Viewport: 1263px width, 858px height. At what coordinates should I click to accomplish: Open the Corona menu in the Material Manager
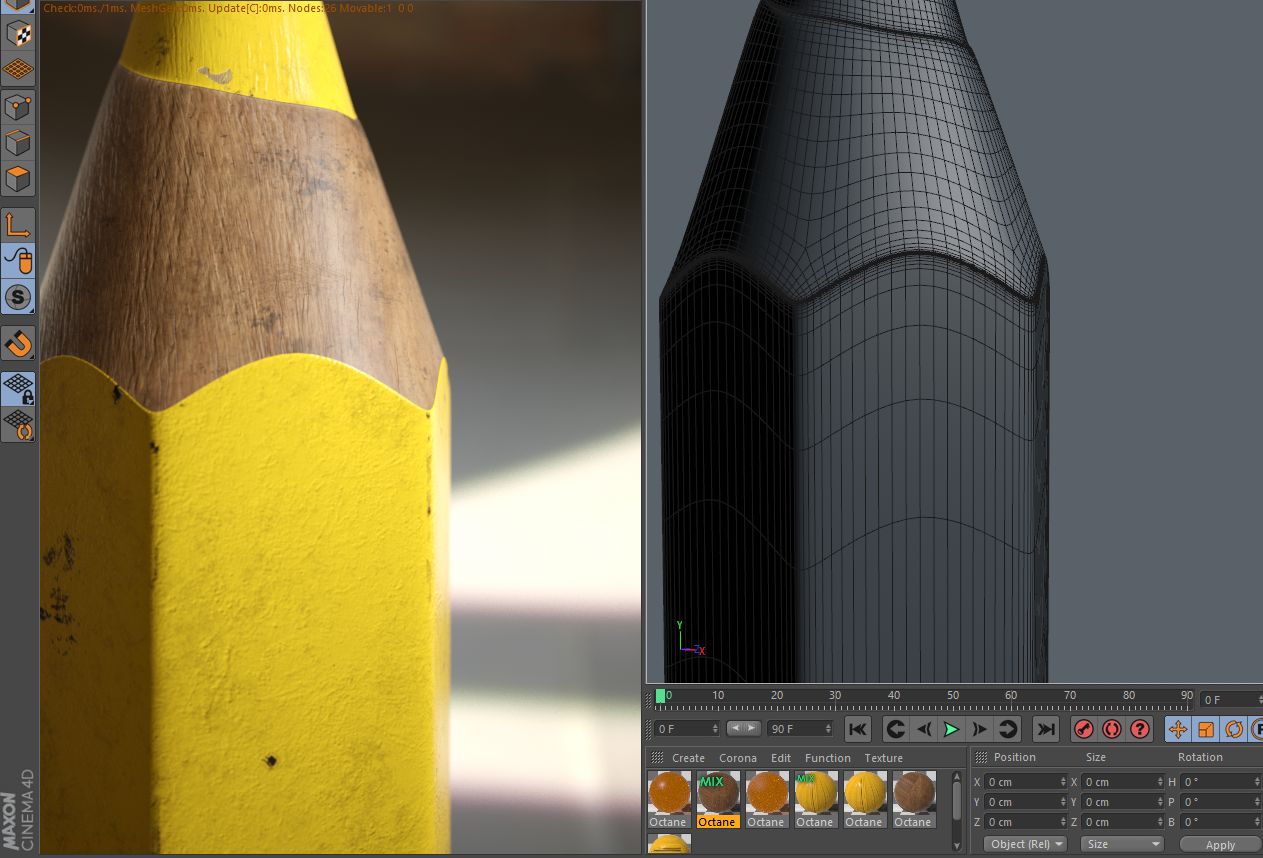pyautogui.click(x=738, y=758)
